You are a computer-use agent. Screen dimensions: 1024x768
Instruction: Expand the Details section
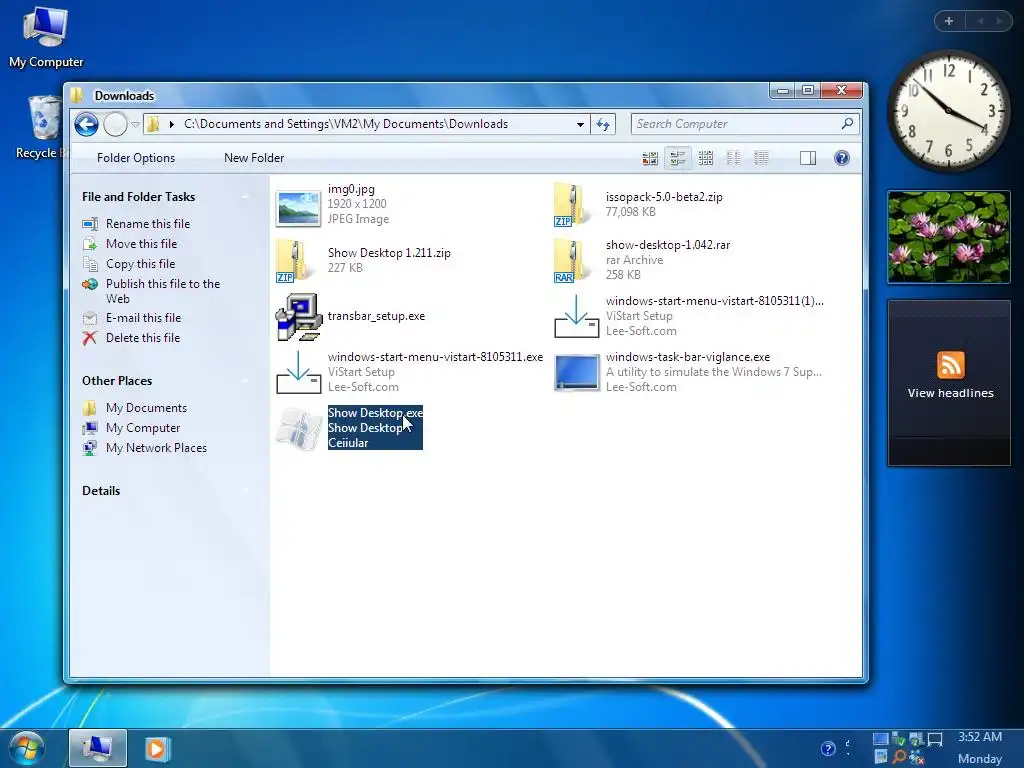(246, 491)
